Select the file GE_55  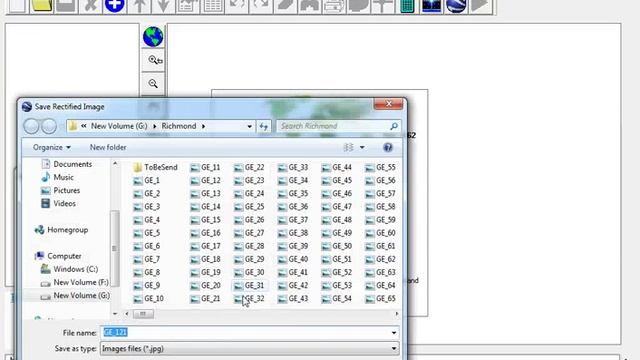click(x=380, y=167)
